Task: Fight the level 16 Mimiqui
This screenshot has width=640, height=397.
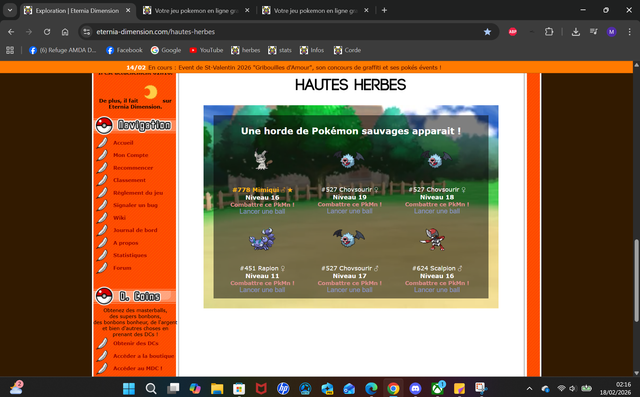Action: click(262, 204)
